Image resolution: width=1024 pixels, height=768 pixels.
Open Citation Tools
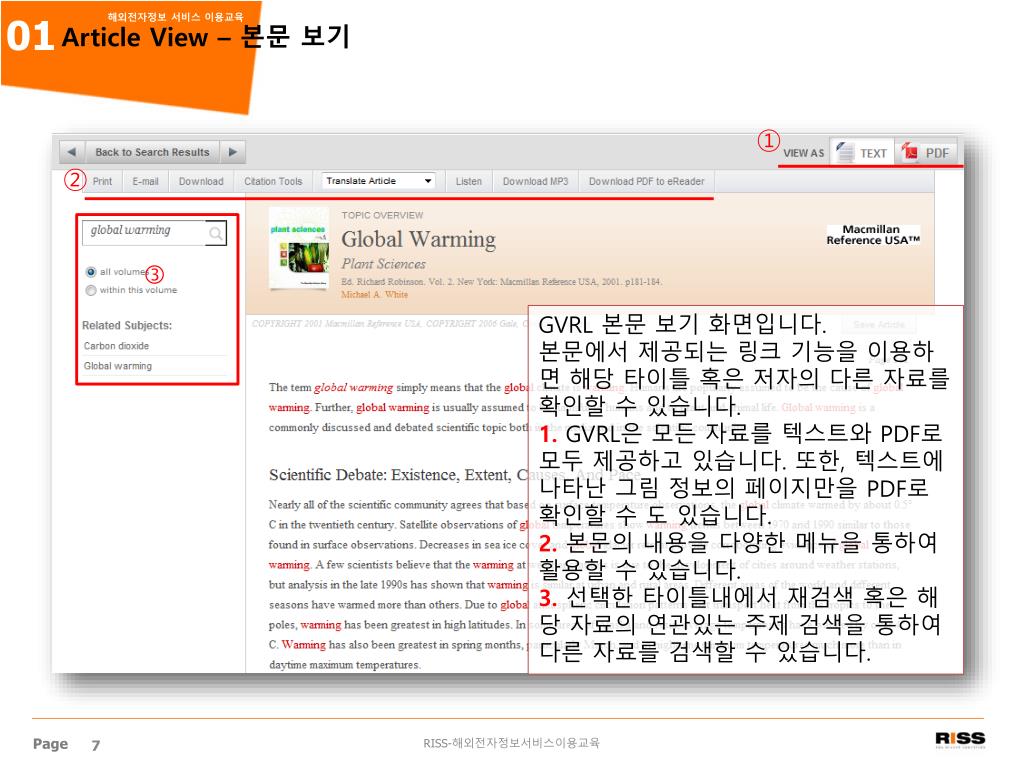coord(273,182)
